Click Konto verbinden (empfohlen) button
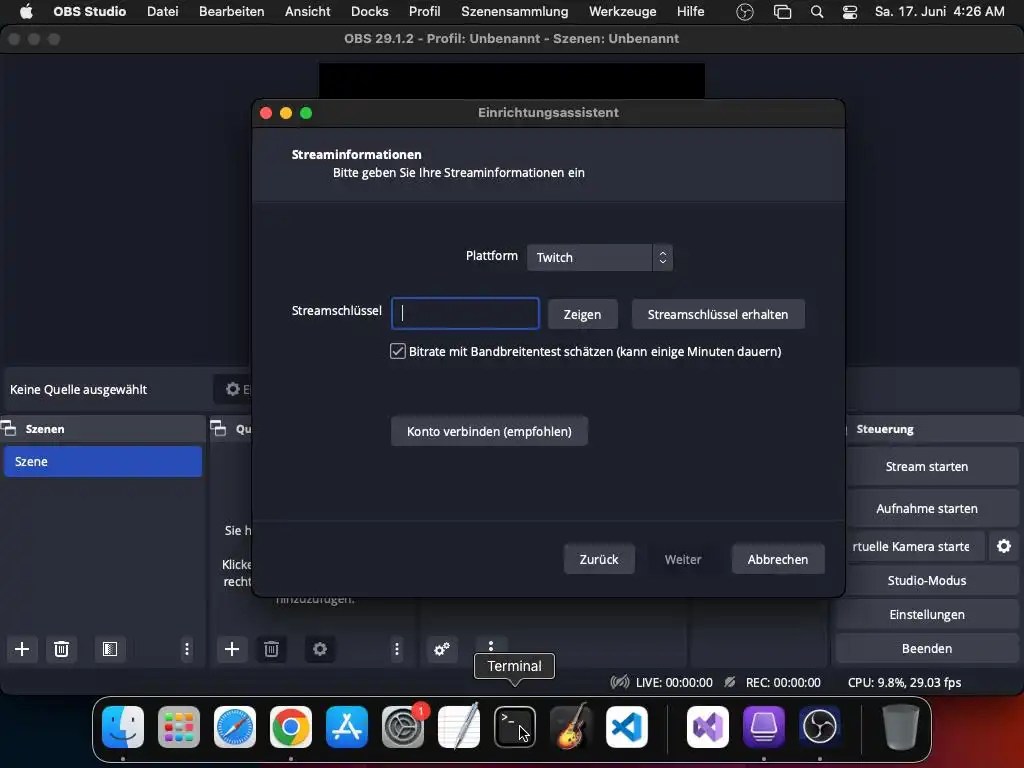This screenshot has width=1024, height=768. tap(489, 431)
